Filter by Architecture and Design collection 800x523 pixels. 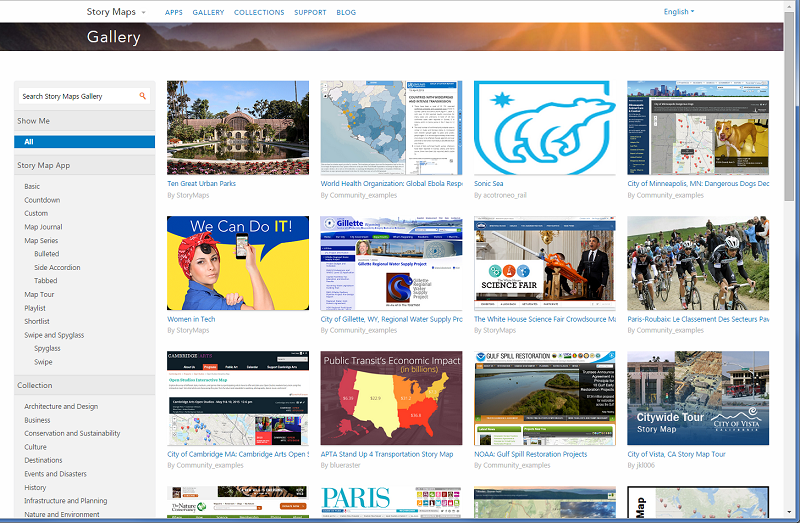coord(61,406)
